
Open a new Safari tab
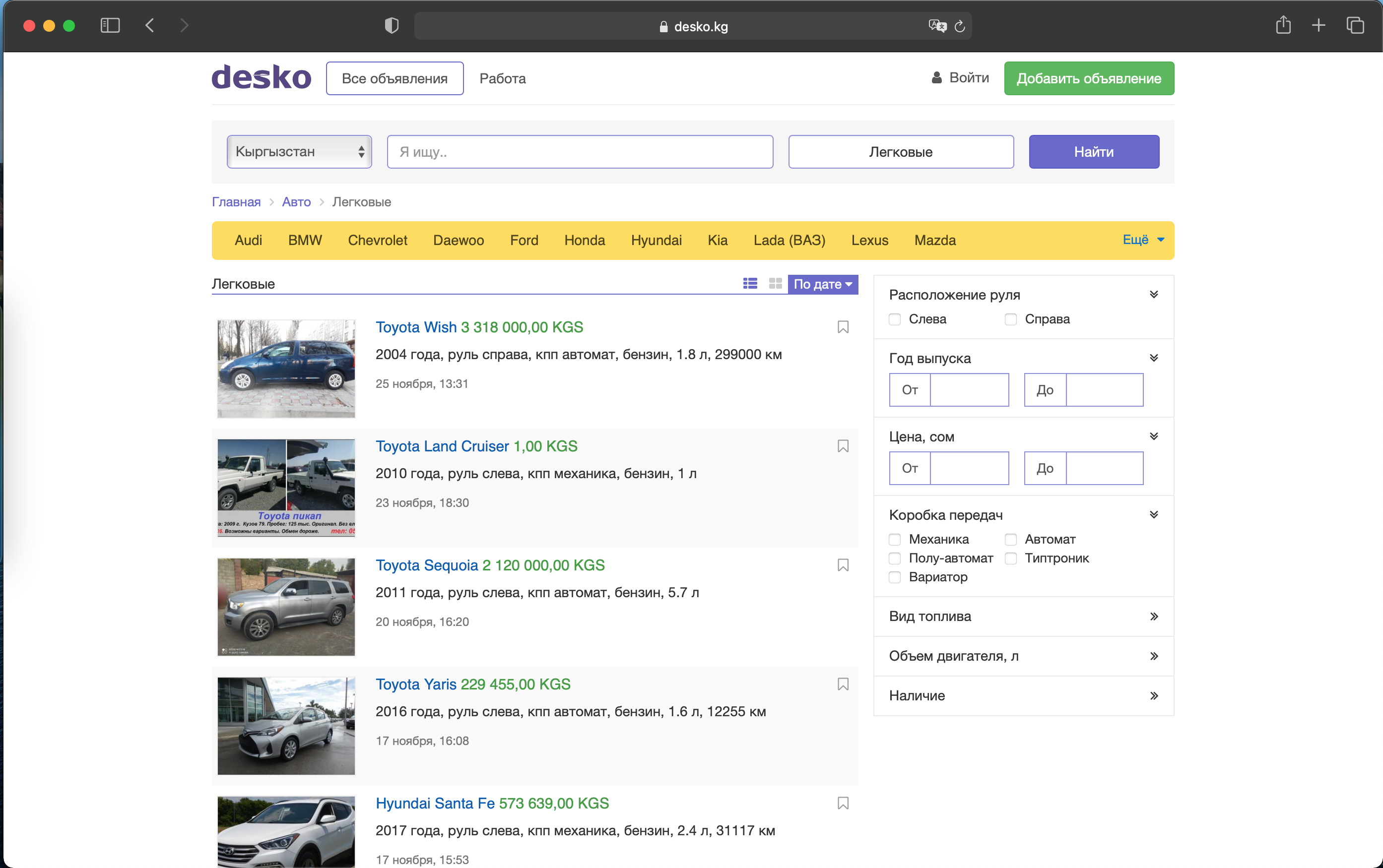point(1318,25)
